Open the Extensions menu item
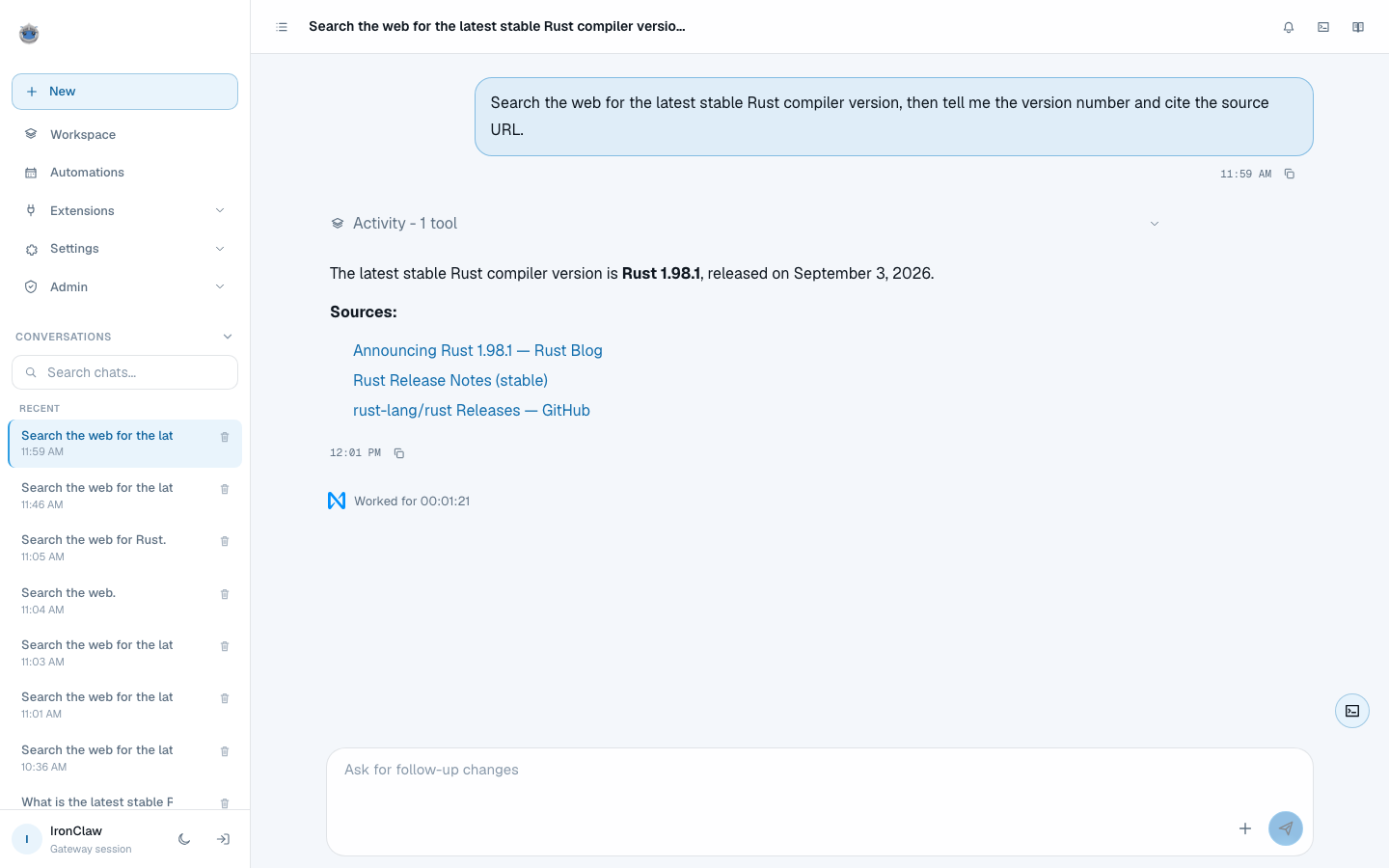Screen dimensions: 1389x868 [x=124, y=210]
